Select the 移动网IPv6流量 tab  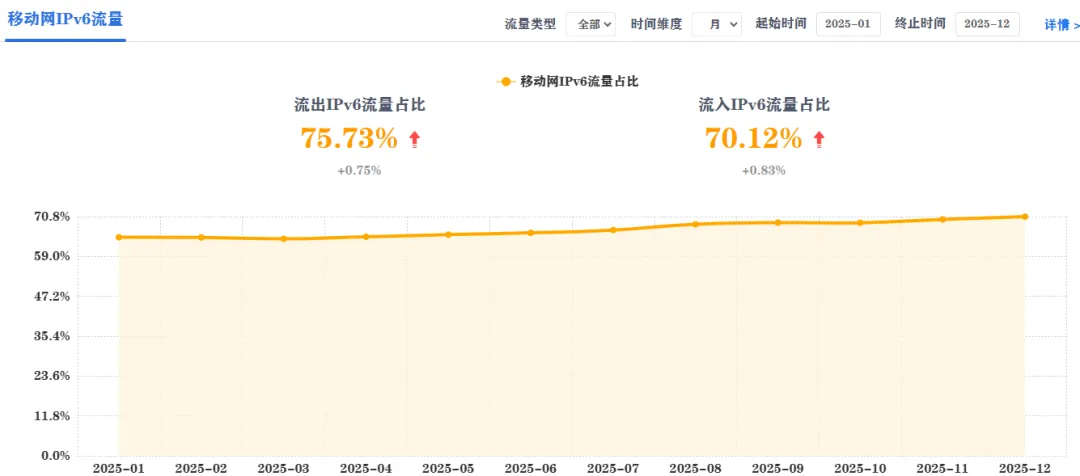click(65, 19)
